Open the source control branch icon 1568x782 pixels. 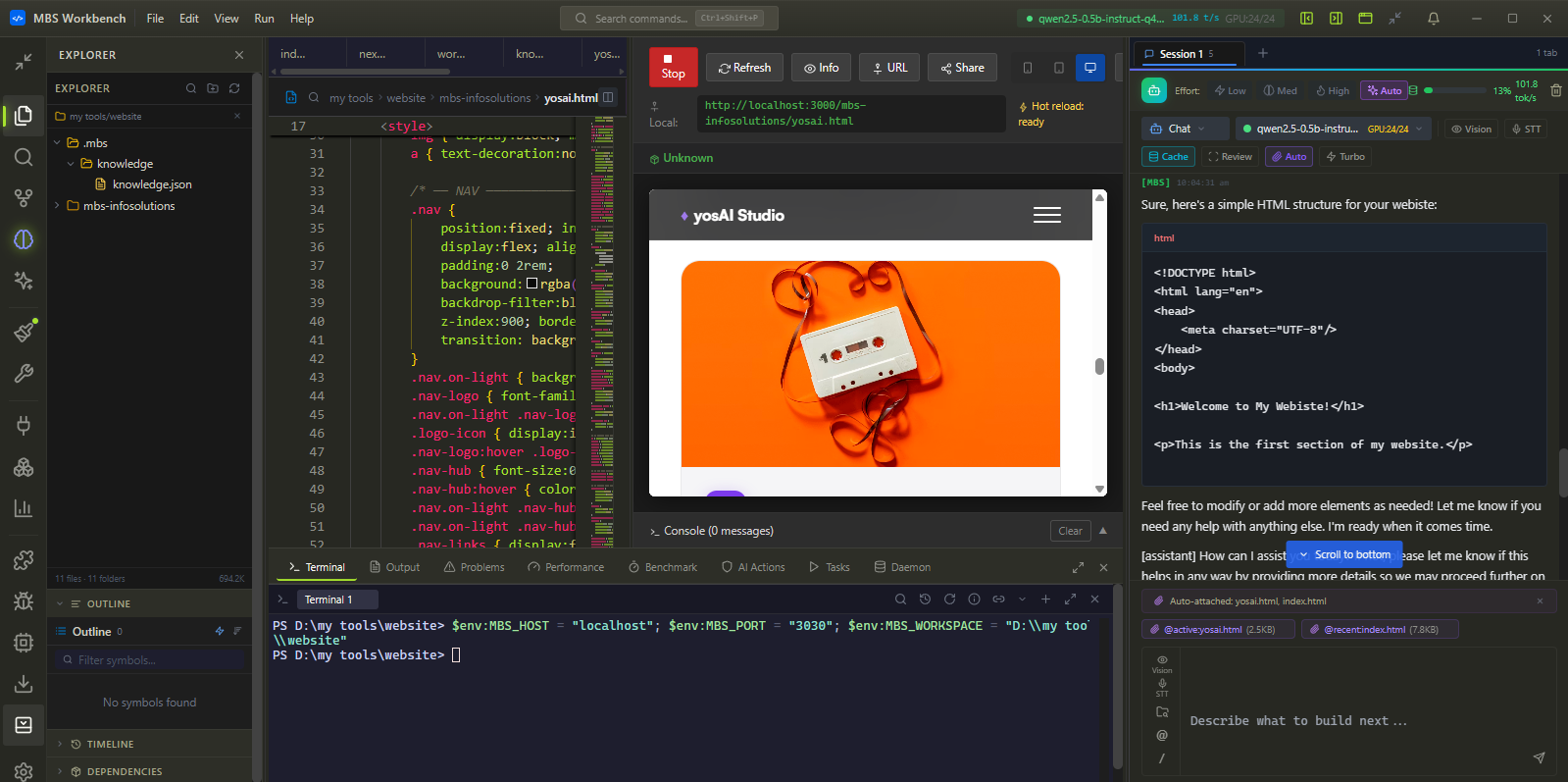pos(24,198)
